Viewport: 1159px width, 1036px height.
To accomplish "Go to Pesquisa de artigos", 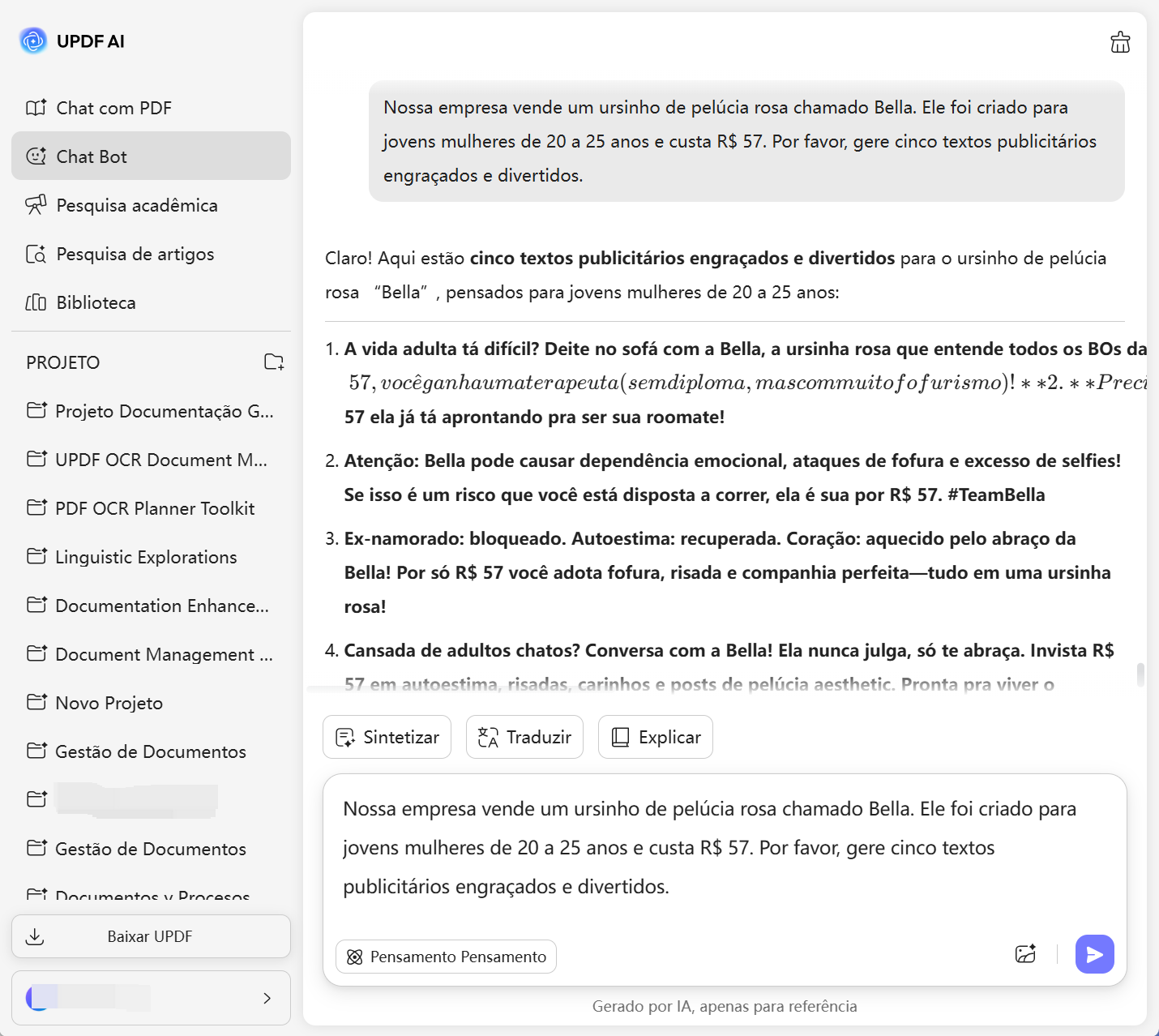I will pyautogui.click(x=135, y=254).
